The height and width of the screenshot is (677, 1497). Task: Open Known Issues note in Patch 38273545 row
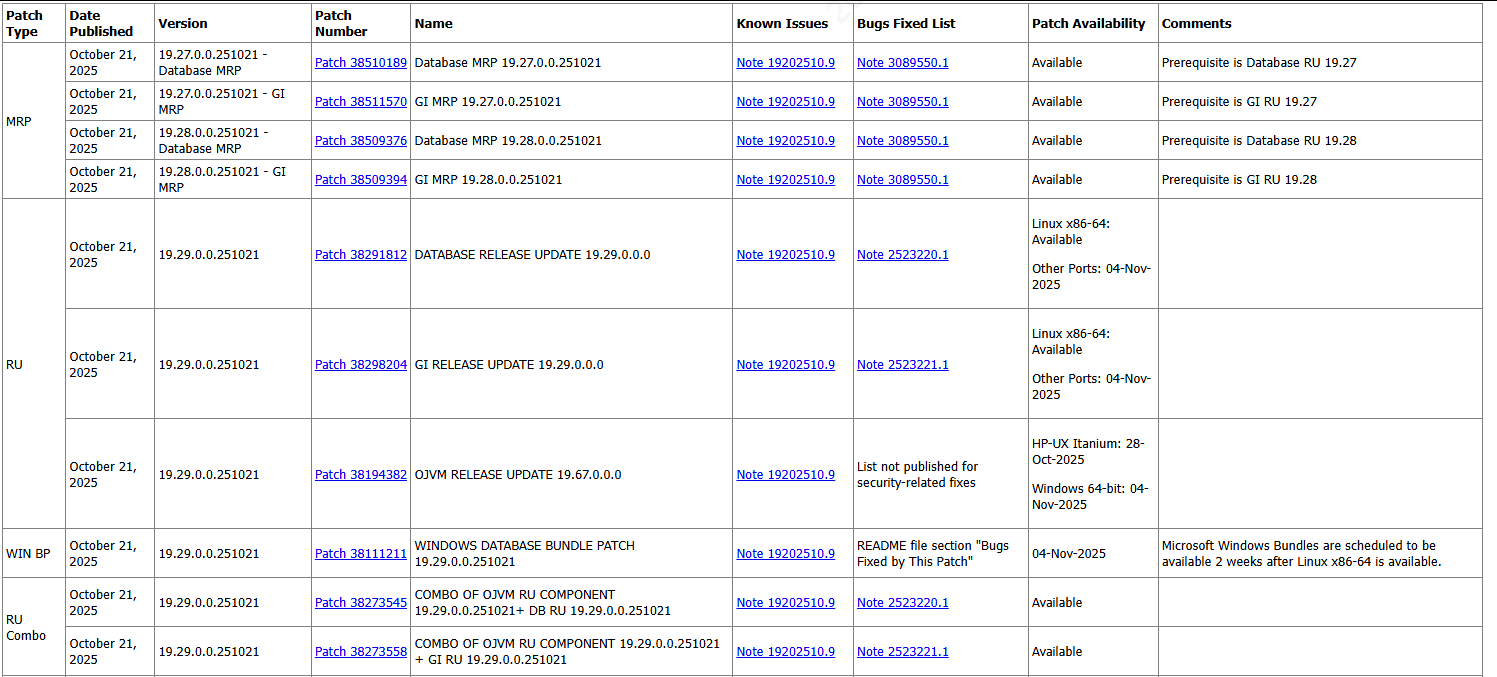point(786,603)
